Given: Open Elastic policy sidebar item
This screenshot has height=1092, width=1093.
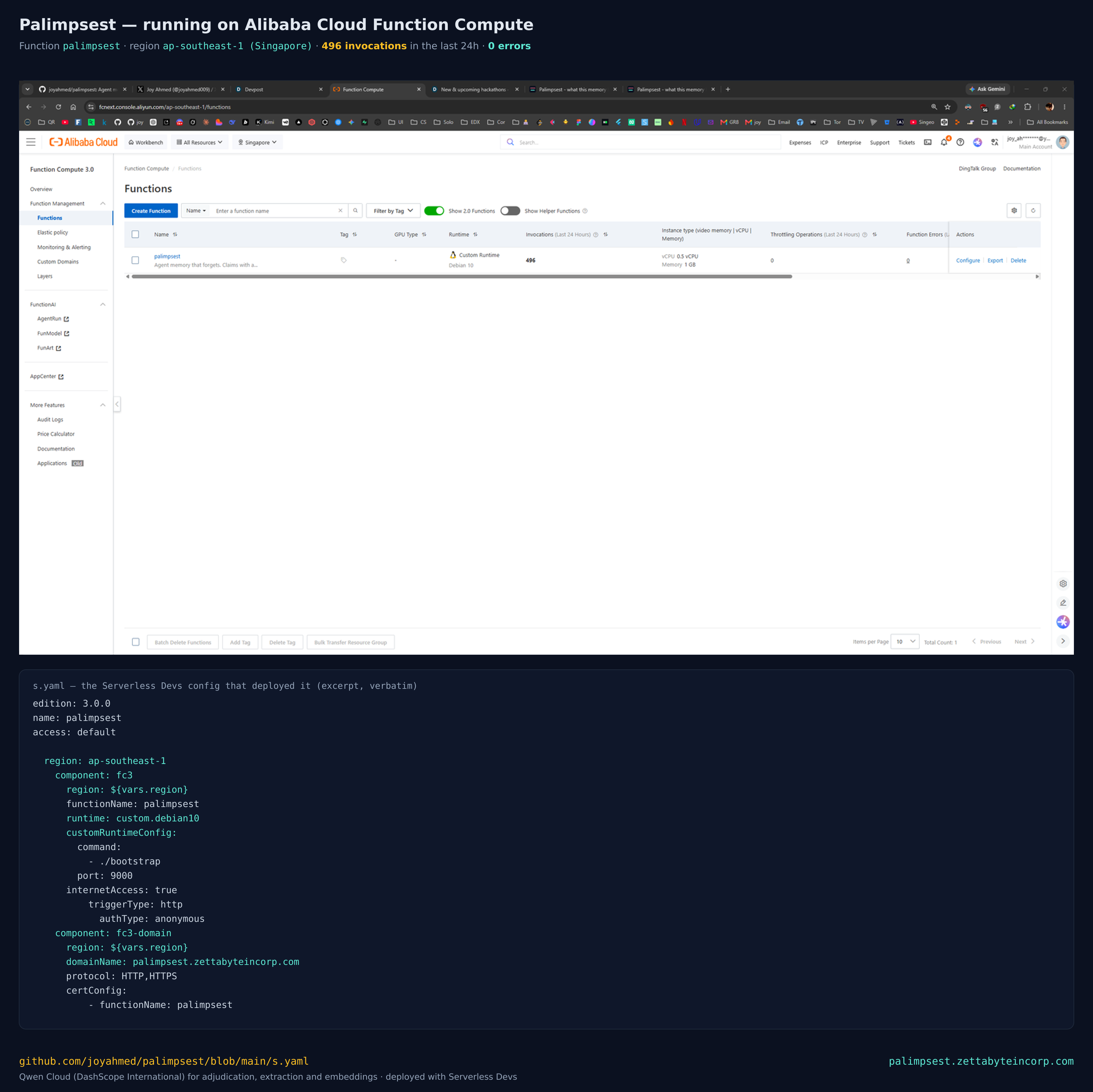Looking at the screenshot, I should point(53,233).
